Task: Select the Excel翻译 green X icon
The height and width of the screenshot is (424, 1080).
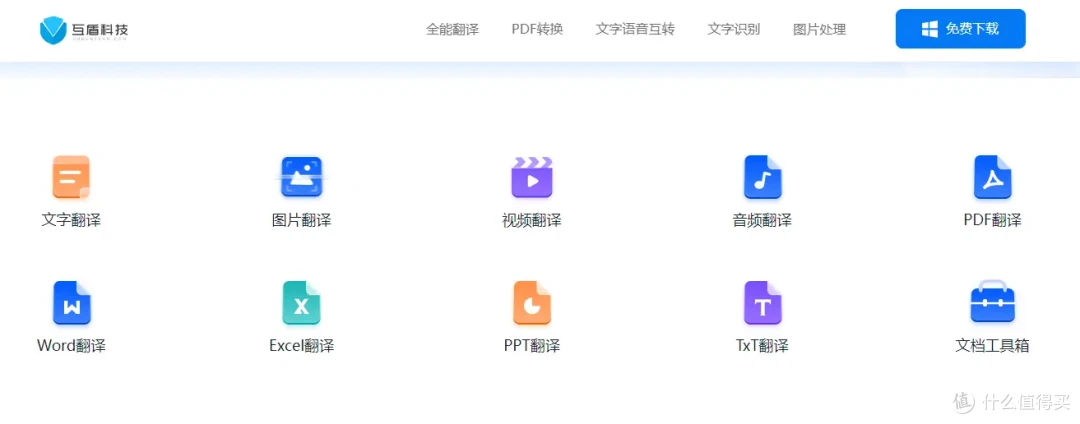Action: point(302,303)
